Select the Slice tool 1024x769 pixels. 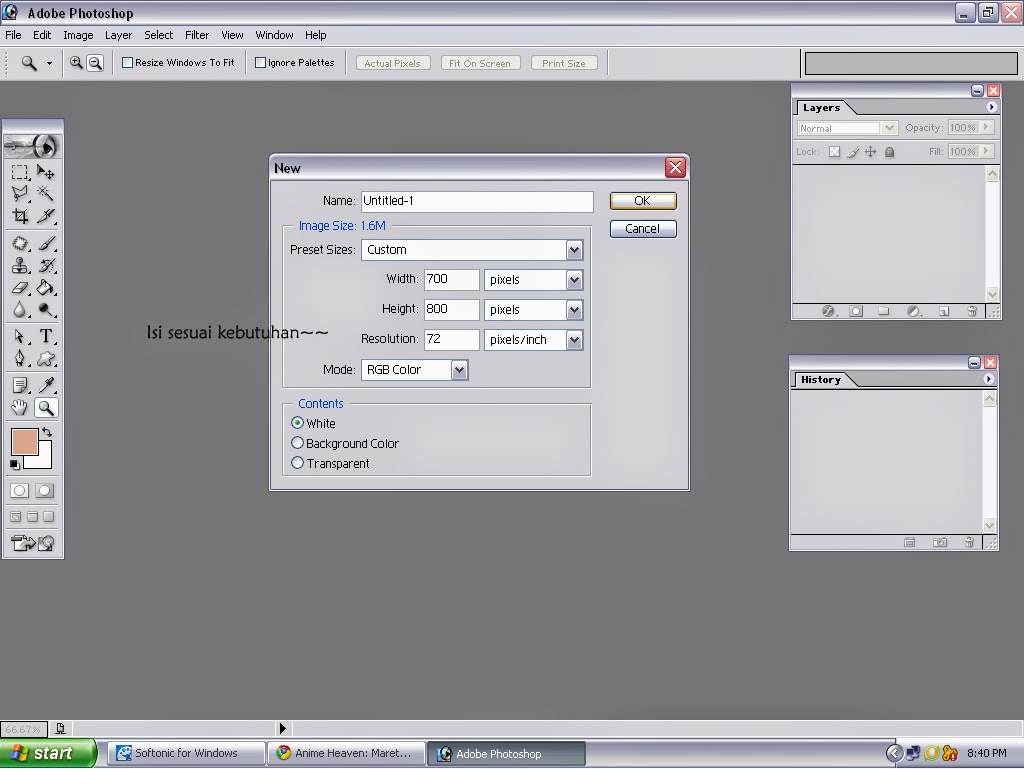(x=45, y=215)
